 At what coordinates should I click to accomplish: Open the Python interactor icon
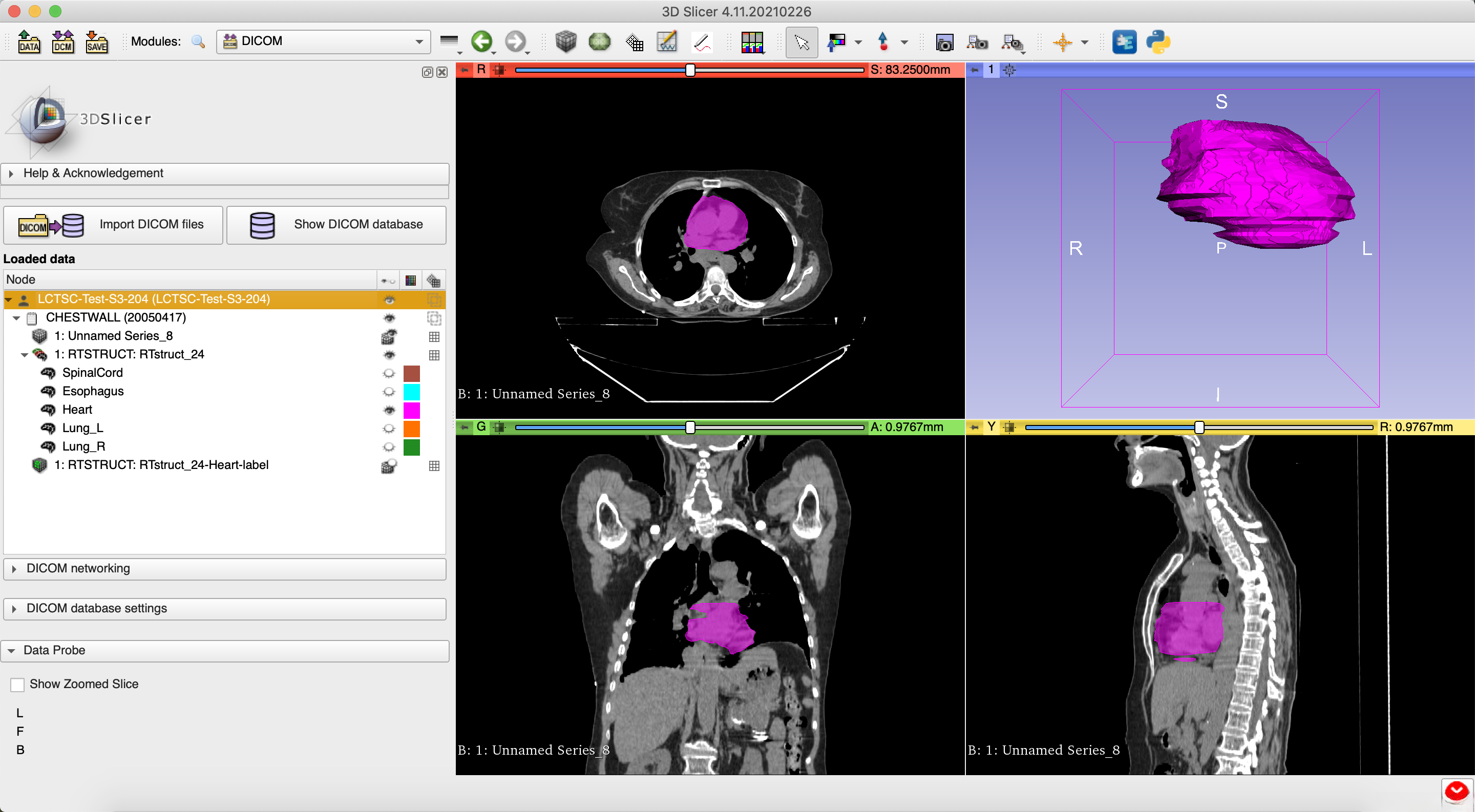(x=1158, y=42)
